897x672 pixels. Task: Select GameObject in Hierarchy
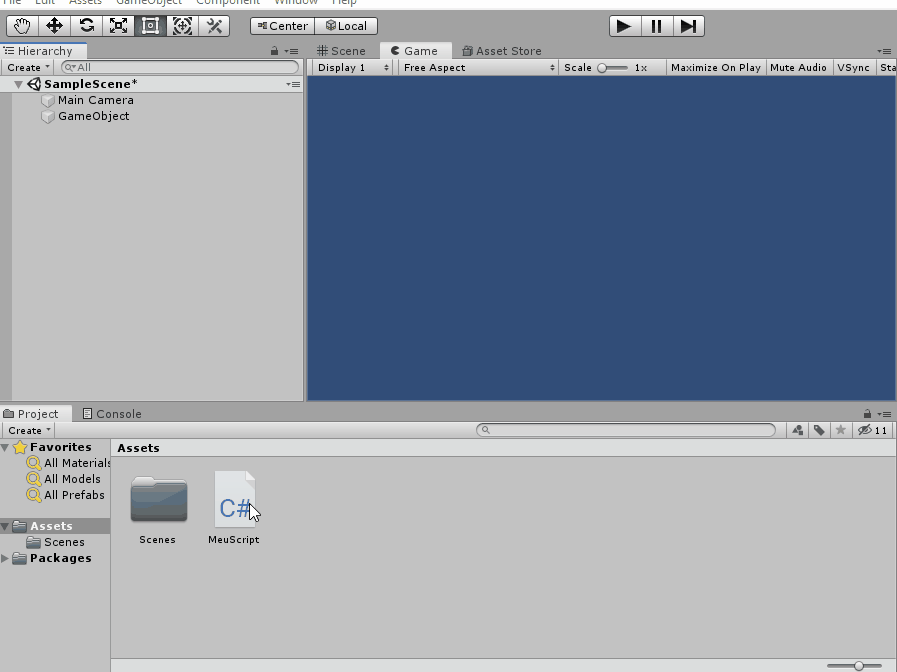coord(93,116)
